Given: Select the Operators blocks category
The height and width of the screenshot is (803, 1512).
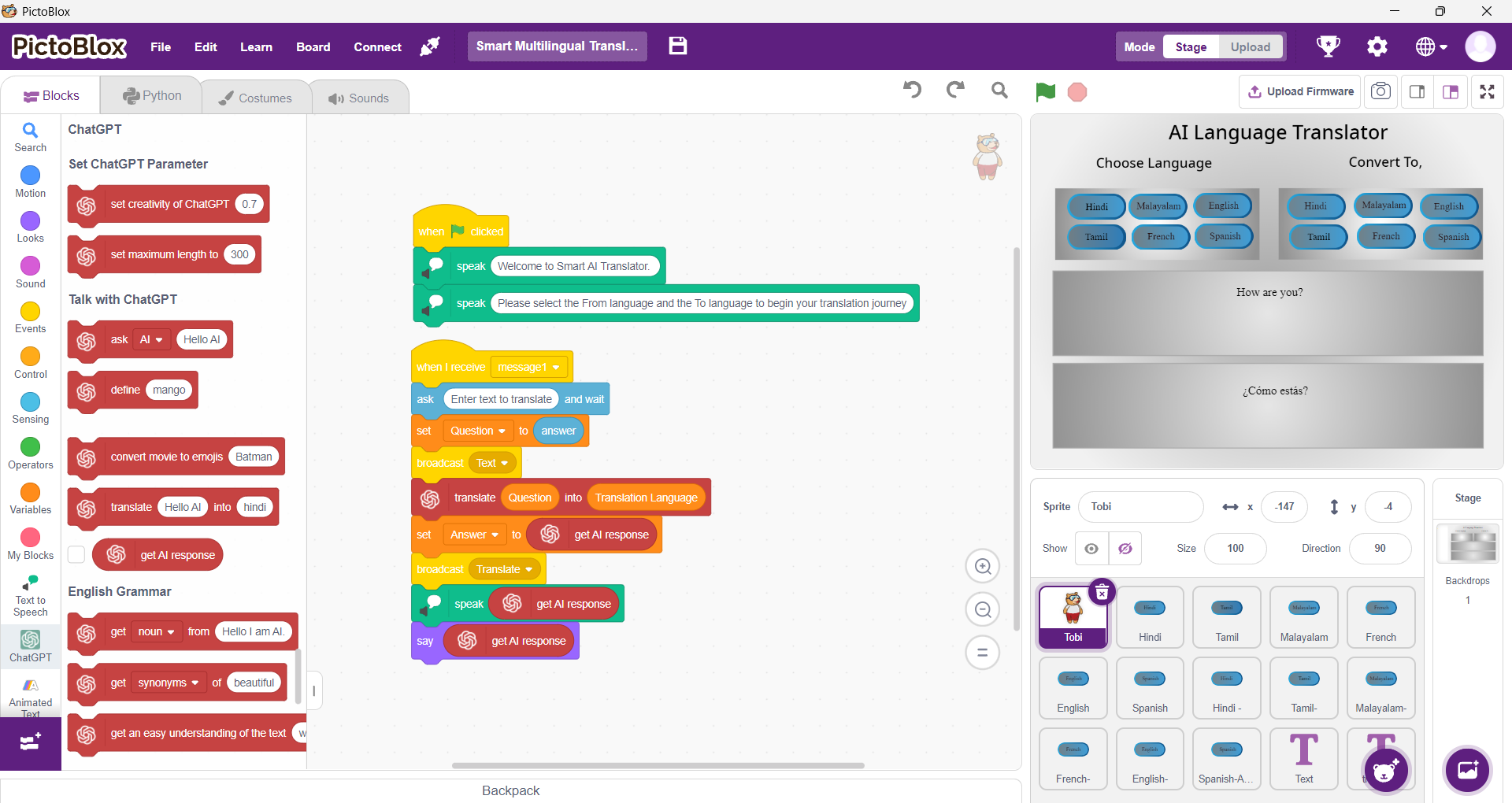Looking at the screenshot, I should (x=30, y=453).
